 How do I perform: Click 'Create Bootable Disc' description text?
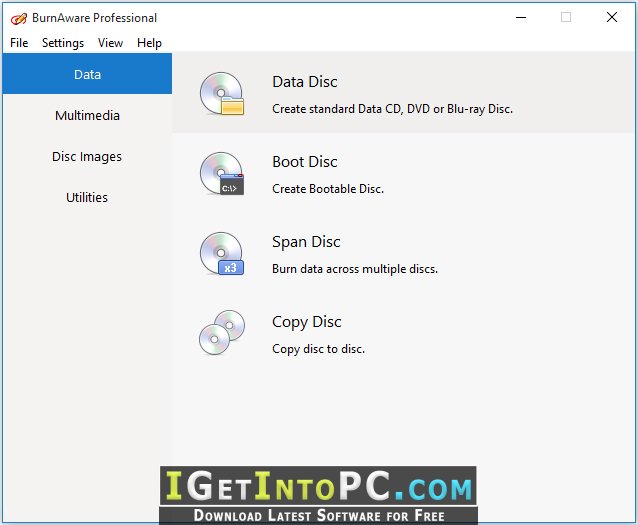(328, 189)
